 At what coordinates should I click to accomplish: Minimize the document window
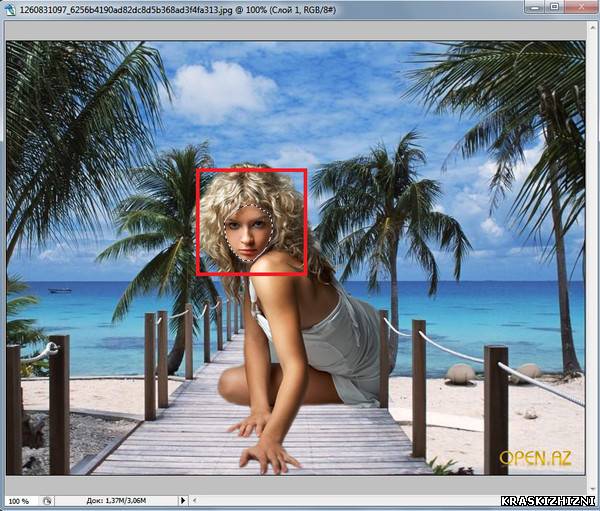point(535,8)
